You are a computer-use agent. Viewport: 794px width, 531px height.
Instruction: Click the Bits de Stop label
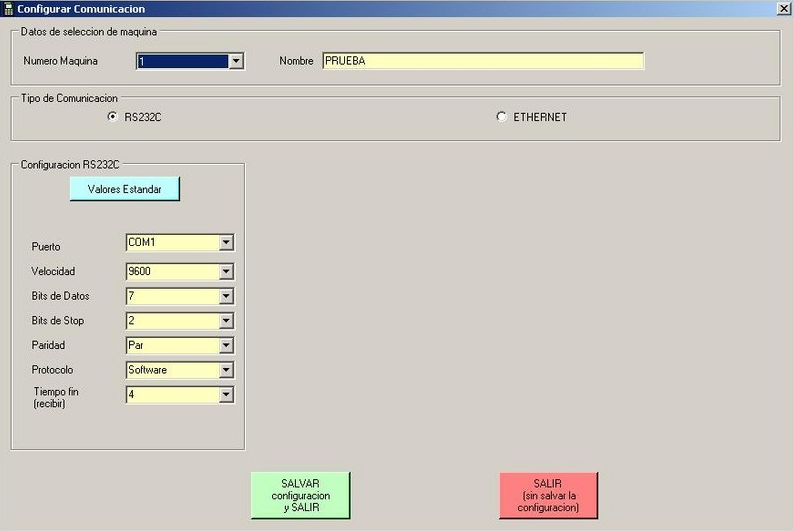58,321
